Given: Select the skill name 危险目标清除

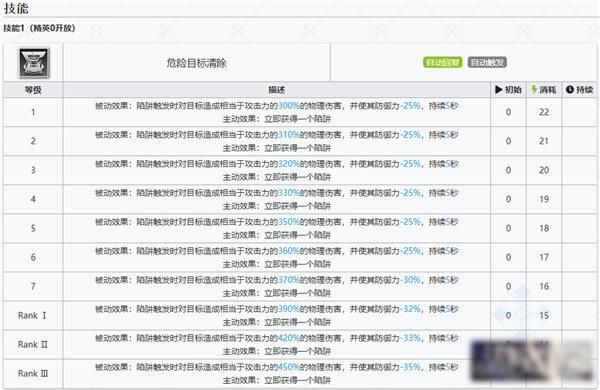Looking at the screenshot, I should 197,63.
